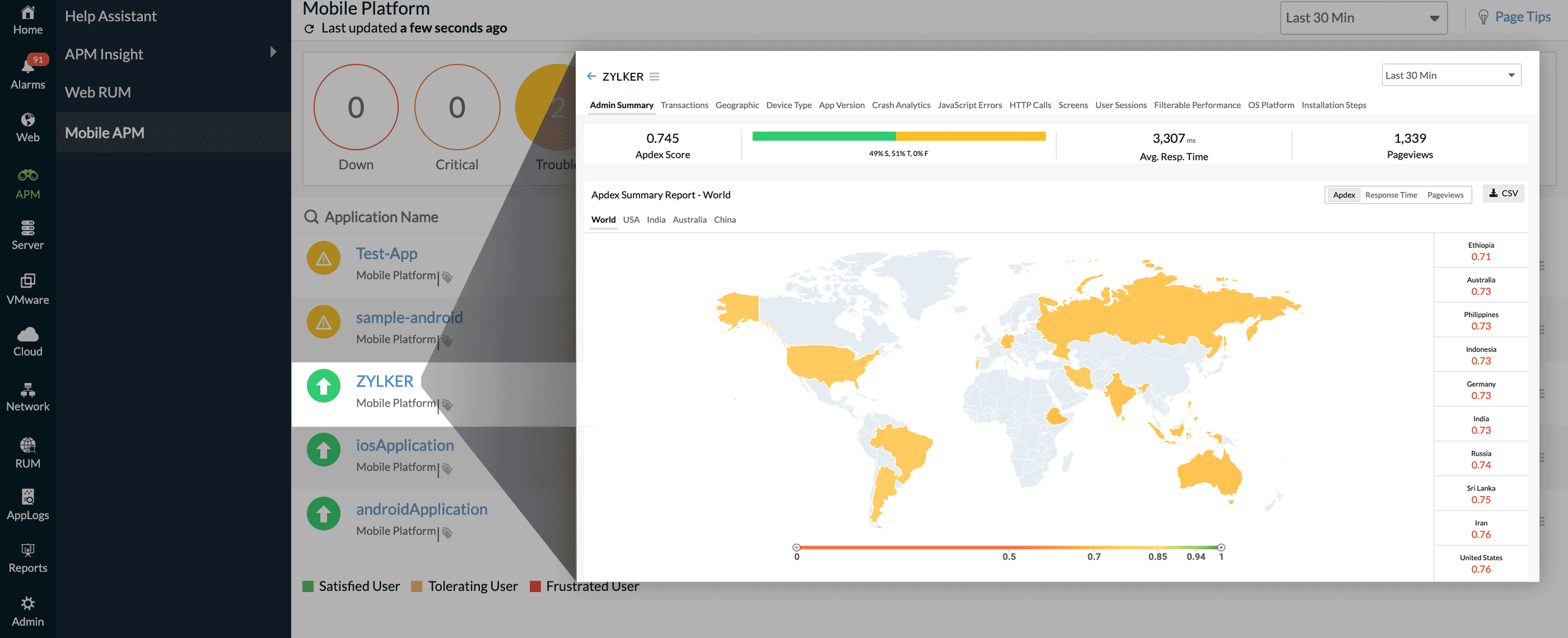Open the page-level Last 30 Min dropdown
Screen dimensions: 1568x638
pos(1363,18)
